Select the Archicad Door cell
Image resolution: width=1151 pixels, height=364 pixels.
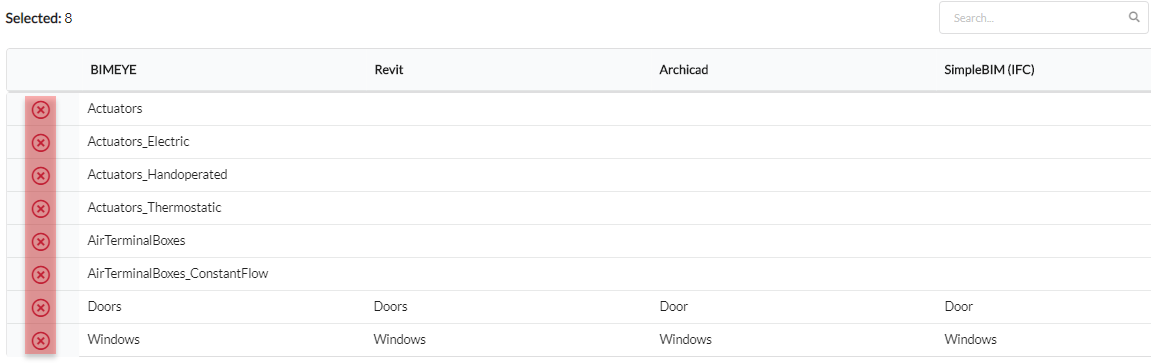[x=674, y=307]
